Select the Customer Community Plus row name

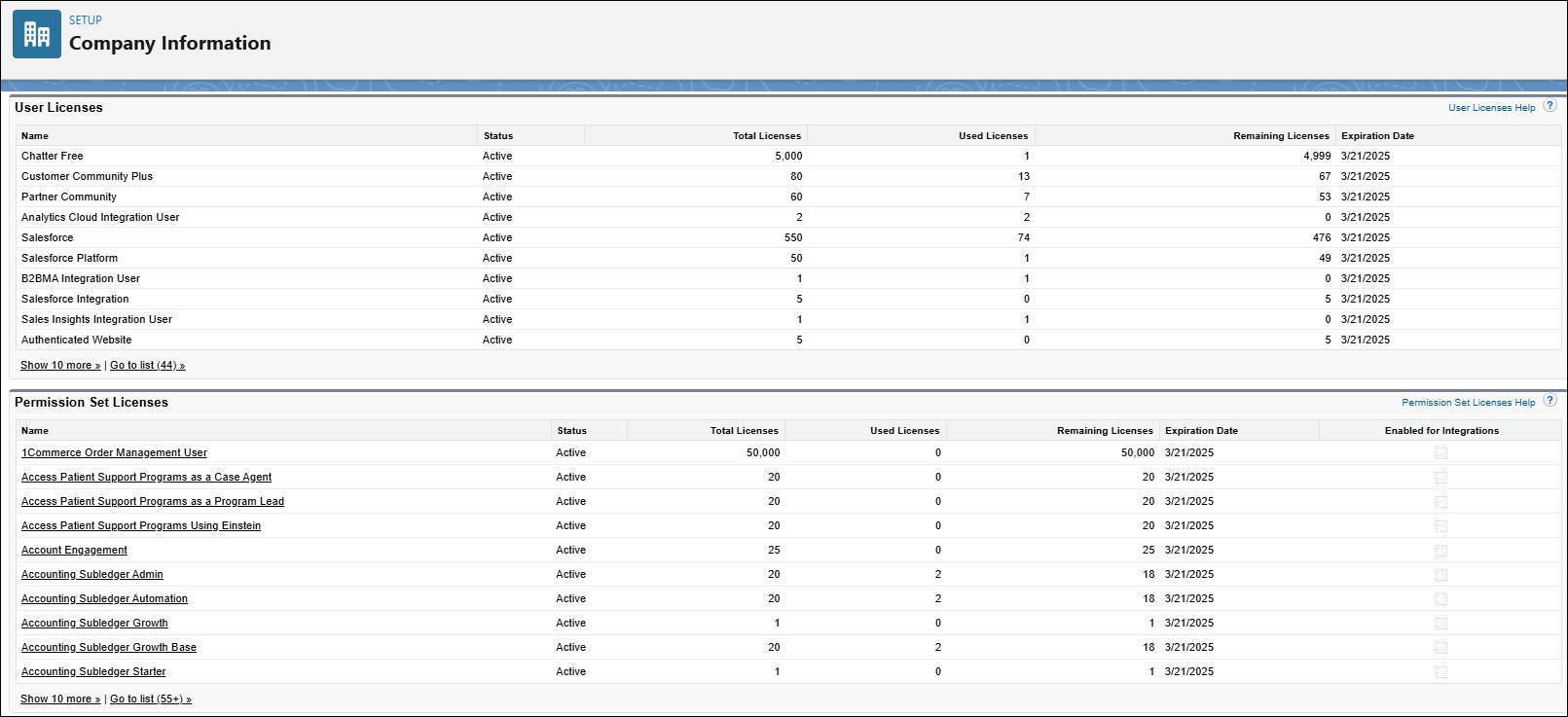87,176
